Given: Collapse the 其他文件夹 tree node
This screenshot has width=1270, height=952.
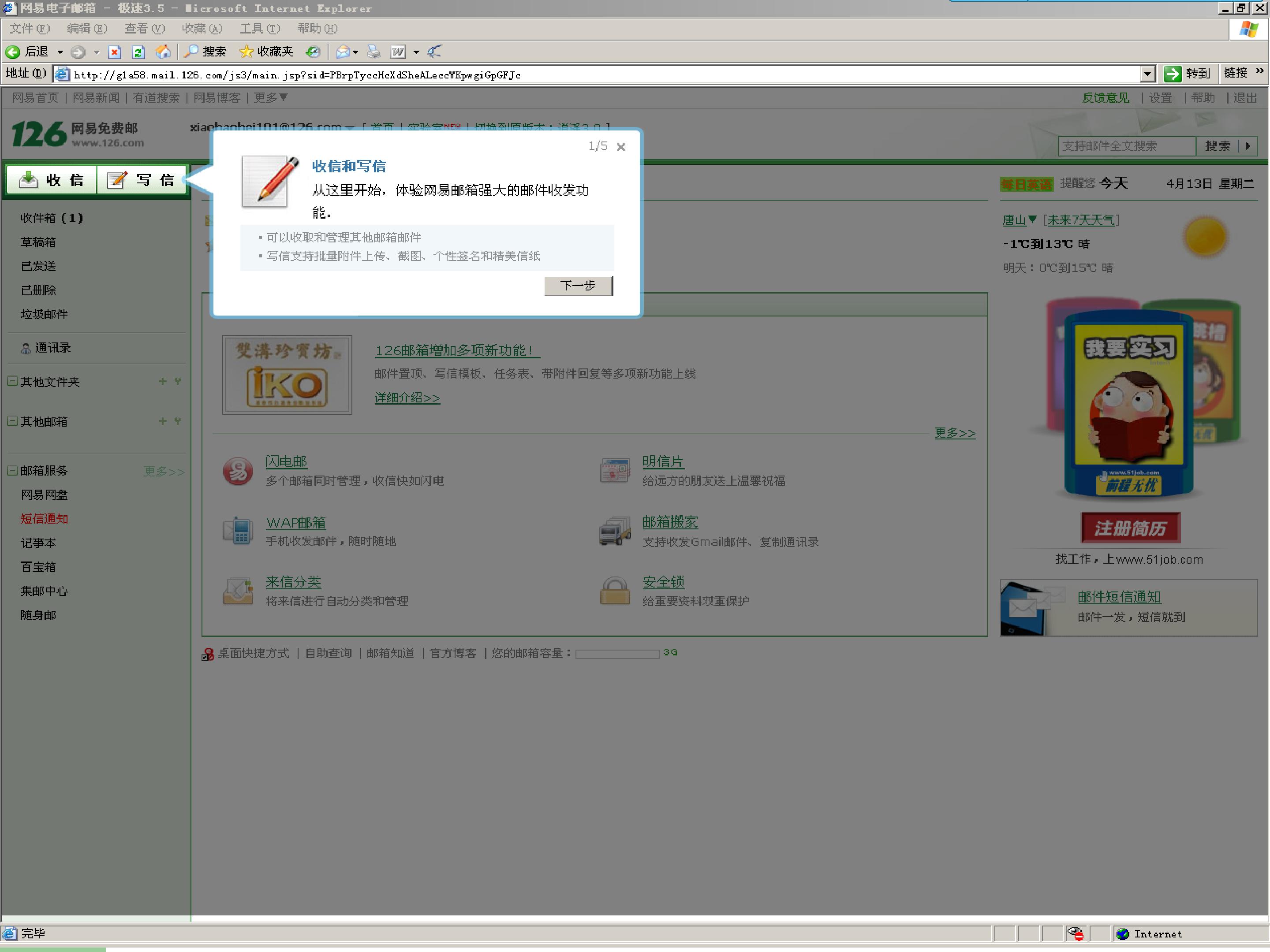Looking at the screenshot, I should 12,381.
